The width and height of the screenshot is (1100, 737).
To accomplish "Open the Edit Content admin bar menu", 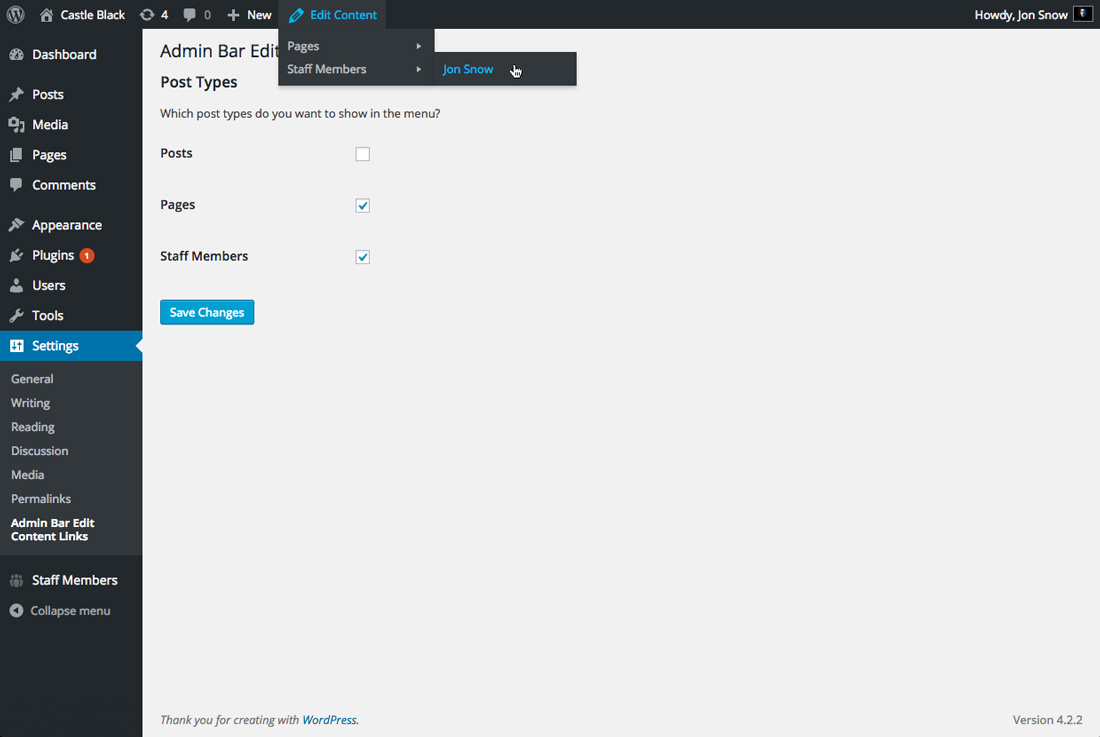I will [333, 15].
